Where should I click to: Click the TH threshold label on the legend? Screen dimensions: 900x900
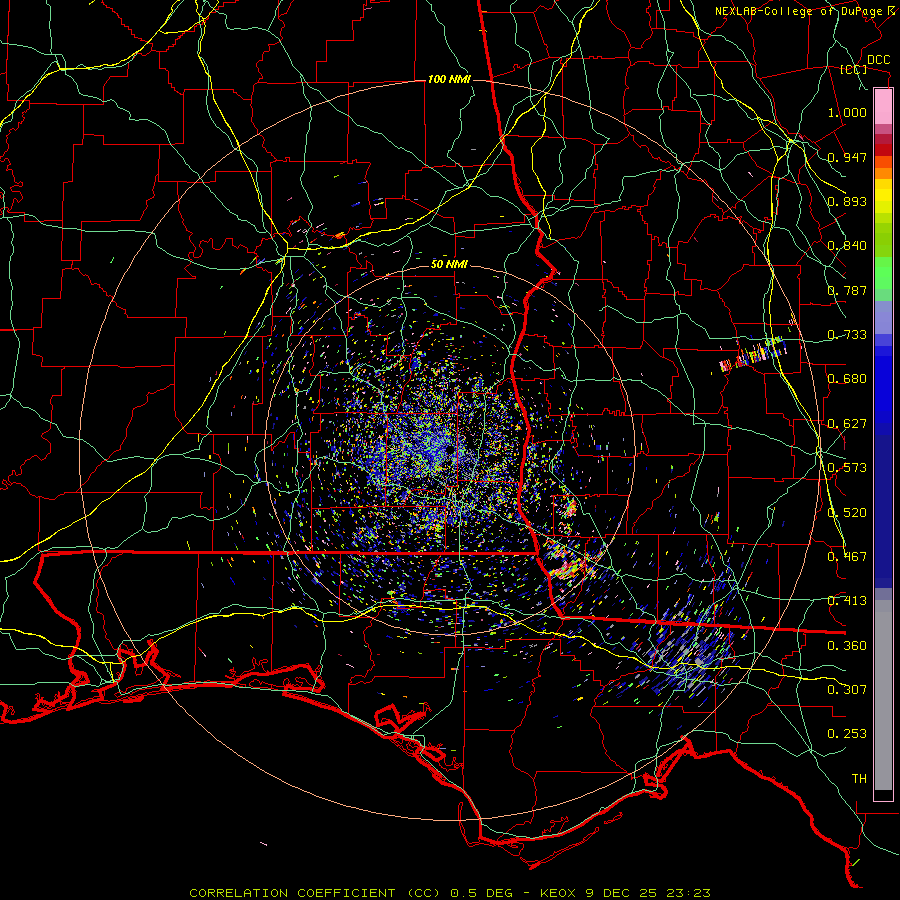(859, 779)
